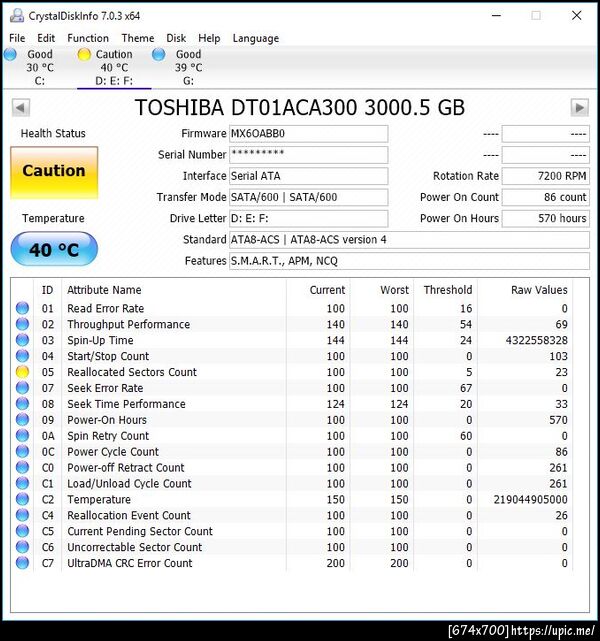Click the Firmware field MX6OABB0
Viewport: 600px width, 641px height.
pyautogui.click(x=309, y=134)
